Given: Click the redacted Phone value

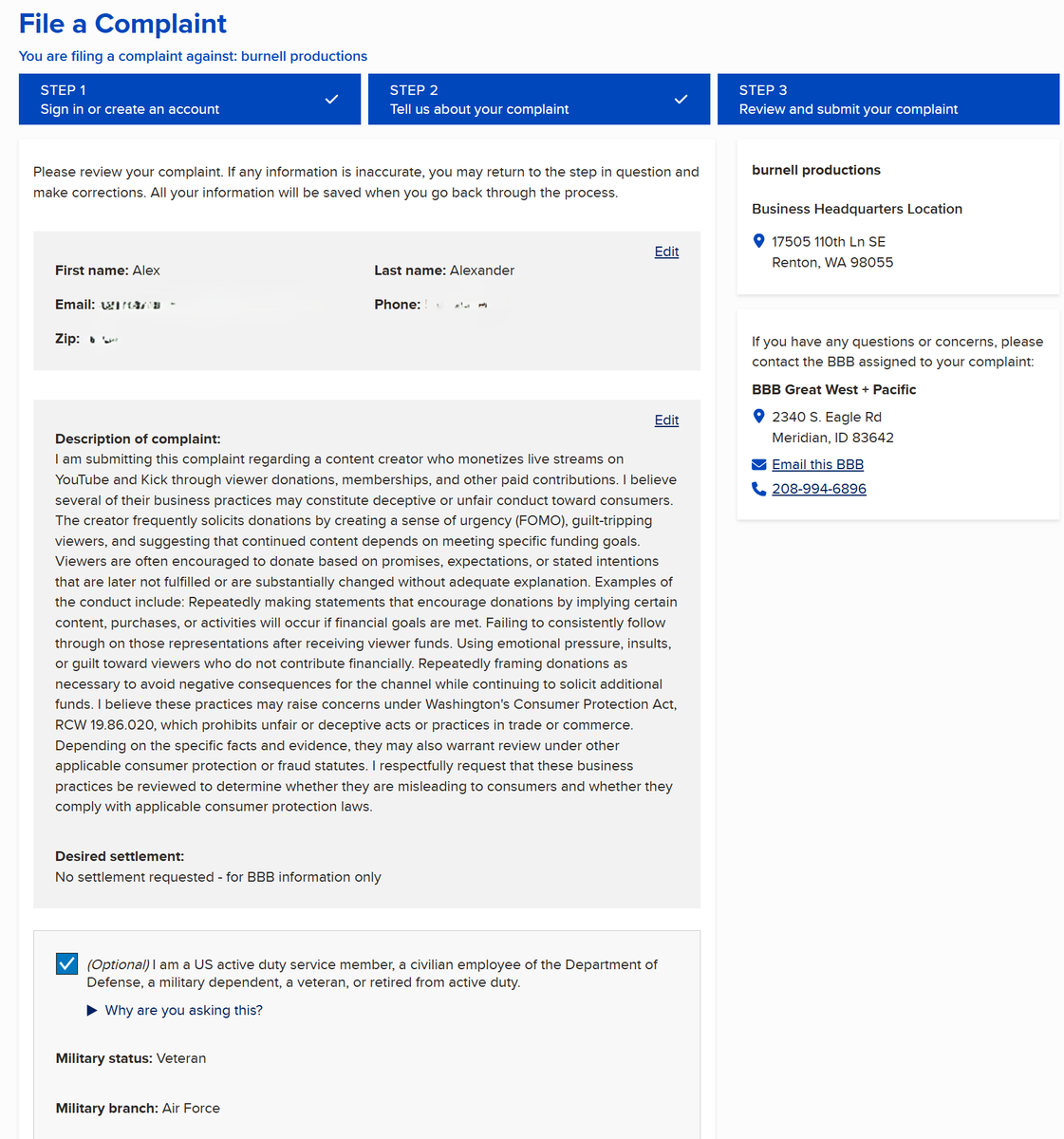Looking at the screenshot, I should point(457,305).
